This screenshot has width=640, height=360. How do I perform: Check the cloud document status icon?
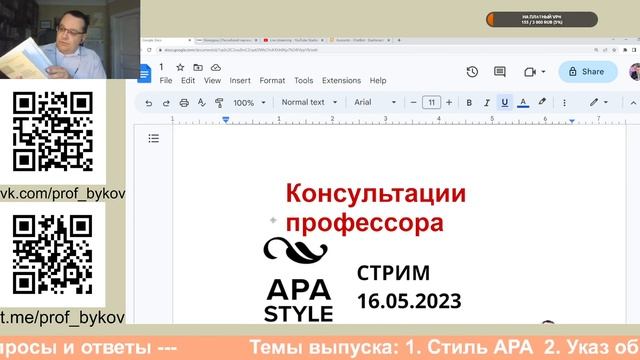click(216, 67)
